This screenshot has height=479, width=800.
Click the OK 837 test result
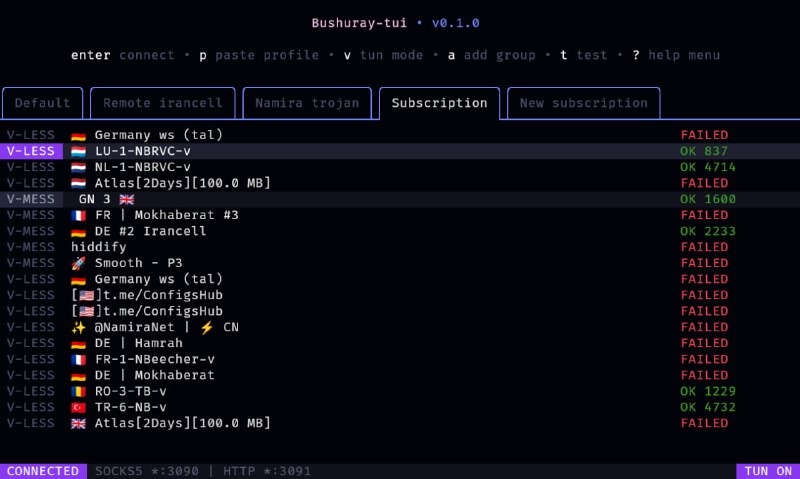coord(704,151)
